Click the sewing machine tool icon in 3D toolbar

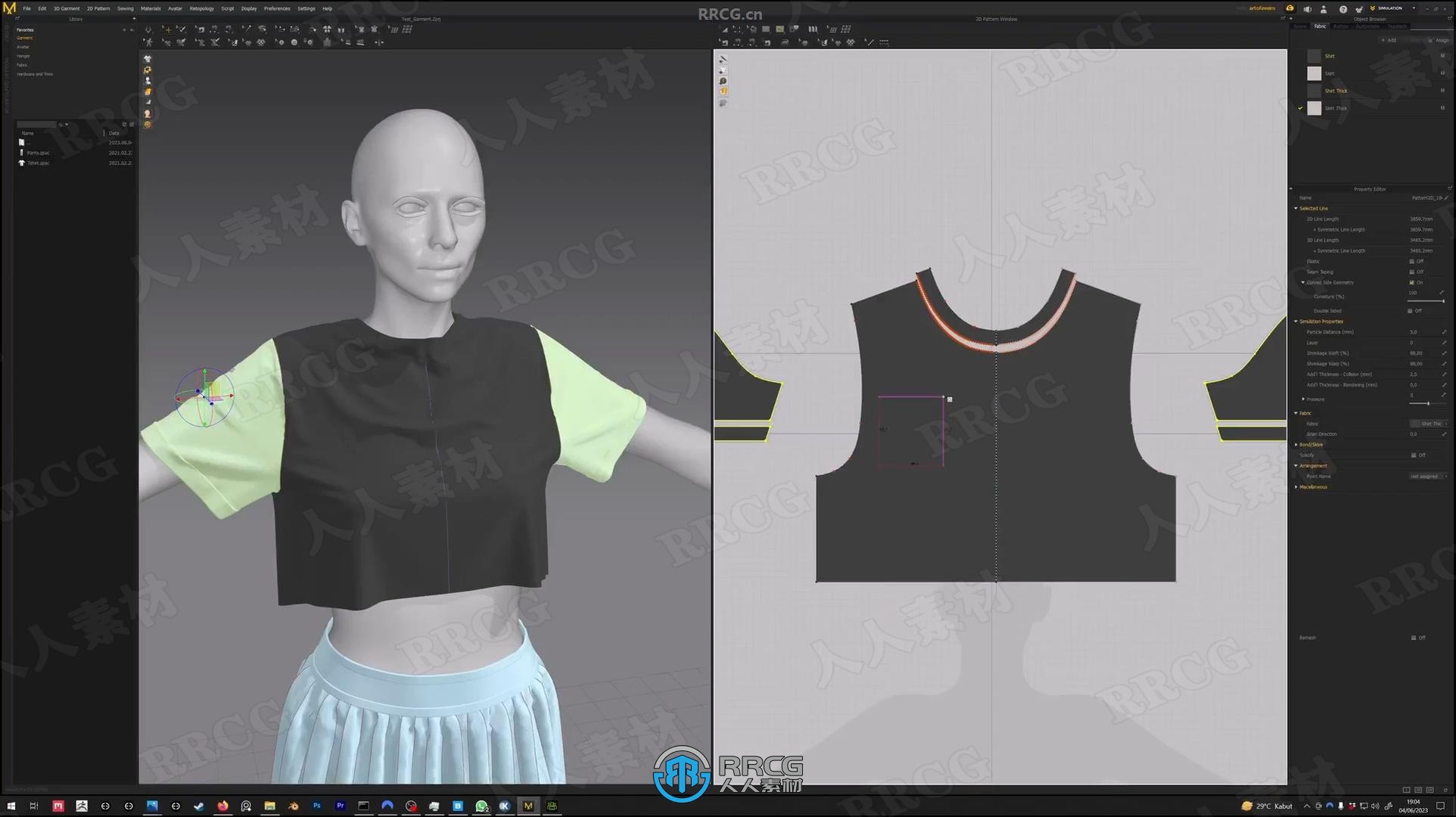tap(201, 30)
